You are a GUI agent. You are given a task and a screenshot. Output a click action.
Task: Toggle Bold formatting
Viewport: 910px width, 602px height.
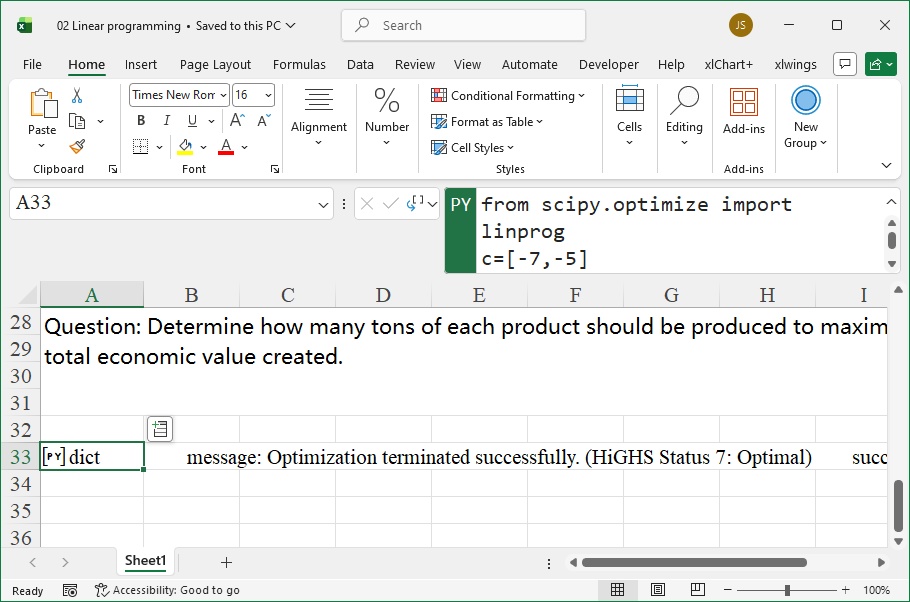click(141, 121)
